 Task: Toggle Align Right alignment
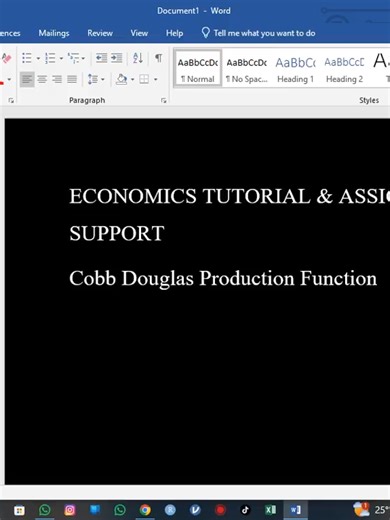pos(57,79)
